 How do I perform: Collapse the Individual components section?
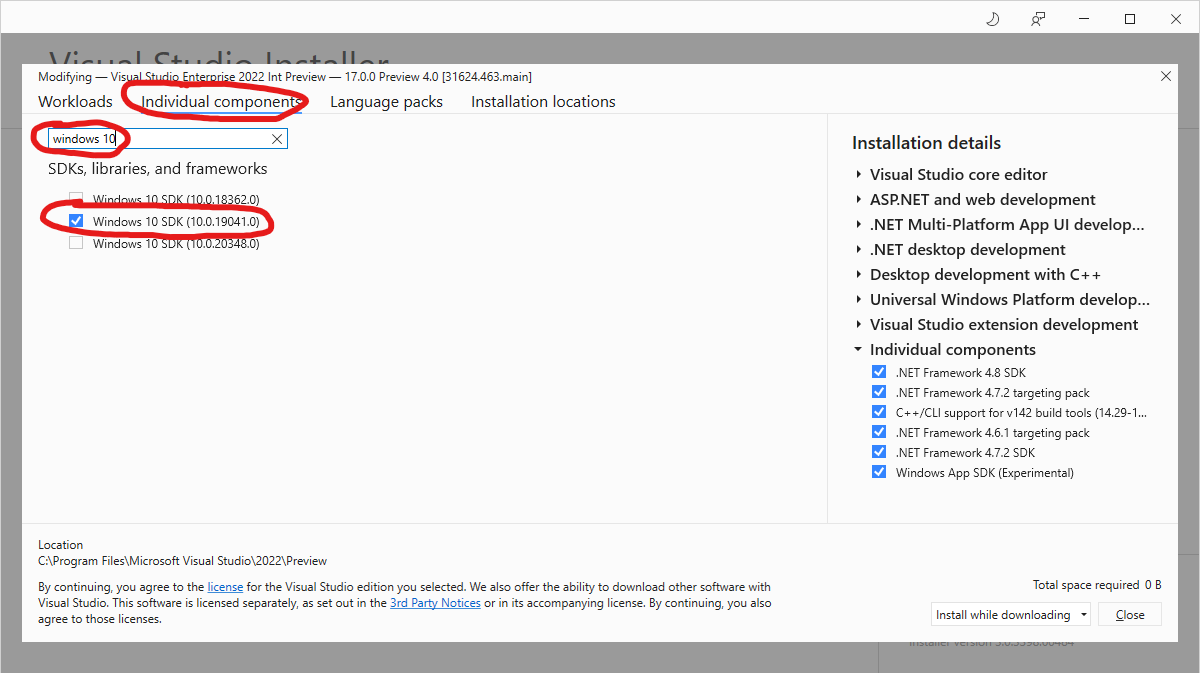coord(858,349)
